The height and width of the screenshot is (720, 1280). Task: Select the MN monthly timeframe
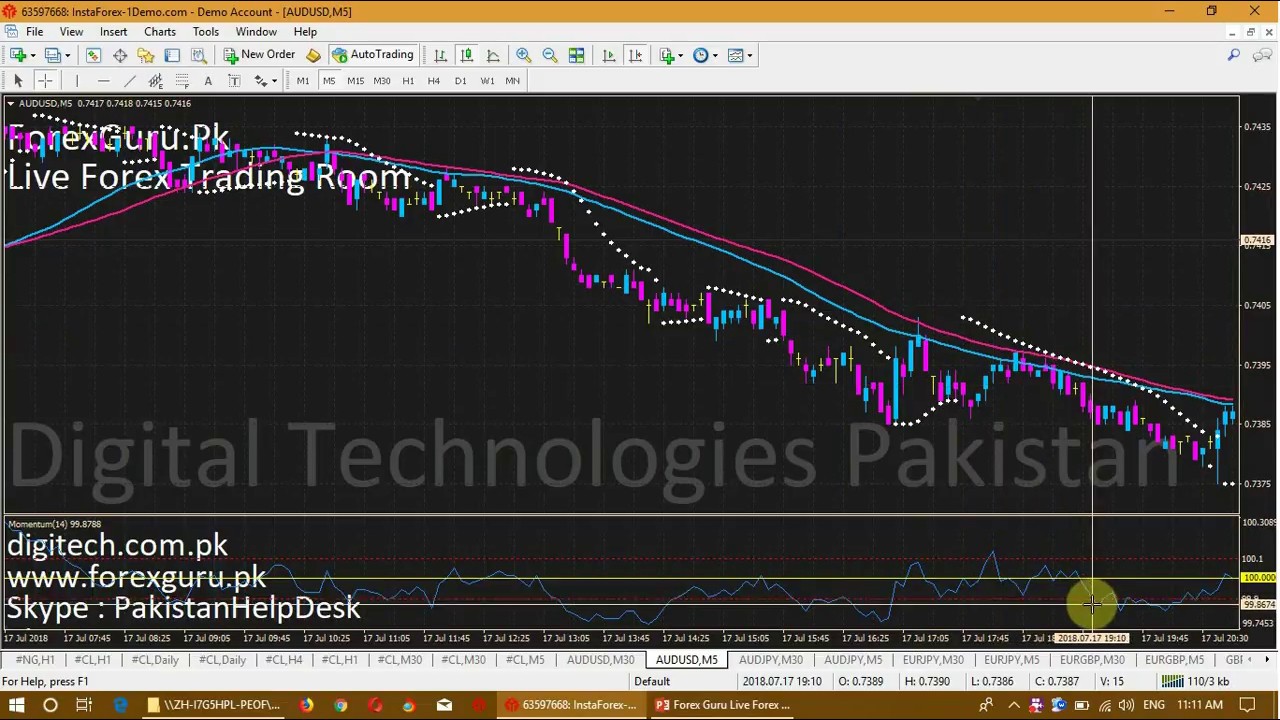pos(512,80)
